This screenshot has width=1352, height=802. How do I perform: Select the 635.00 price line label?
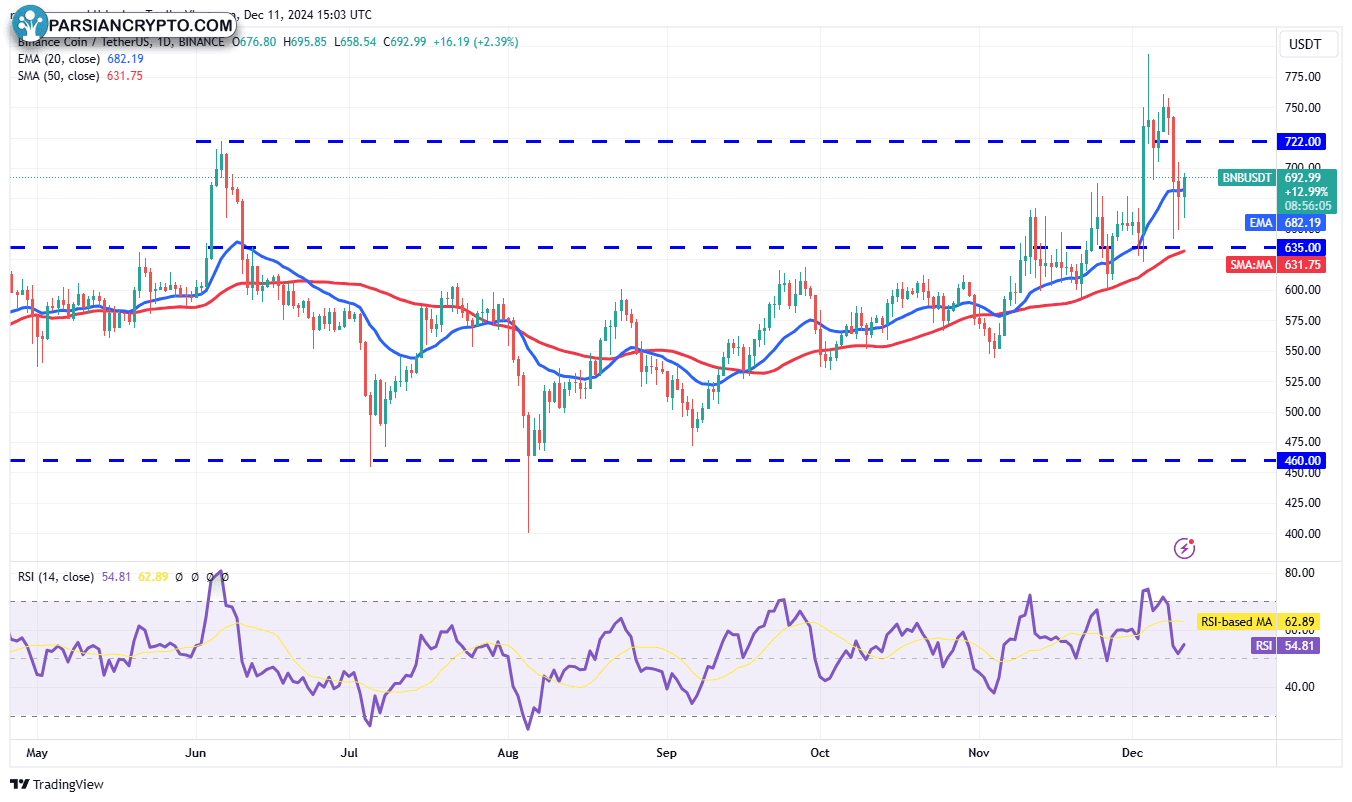point(1304,247)
